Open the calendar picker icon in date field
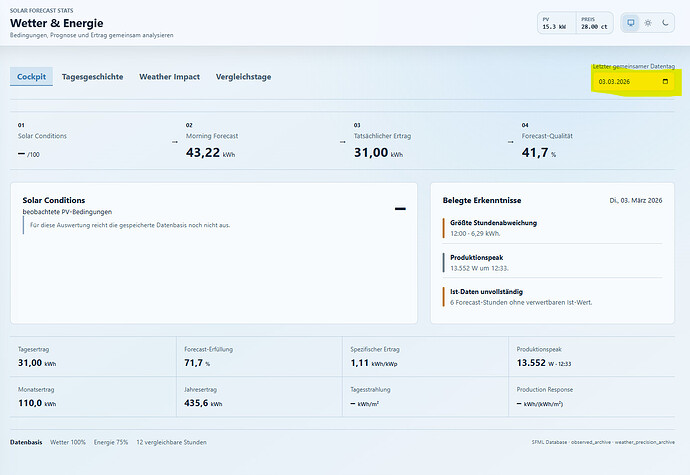The image size is (690, 475). (665, 81)
